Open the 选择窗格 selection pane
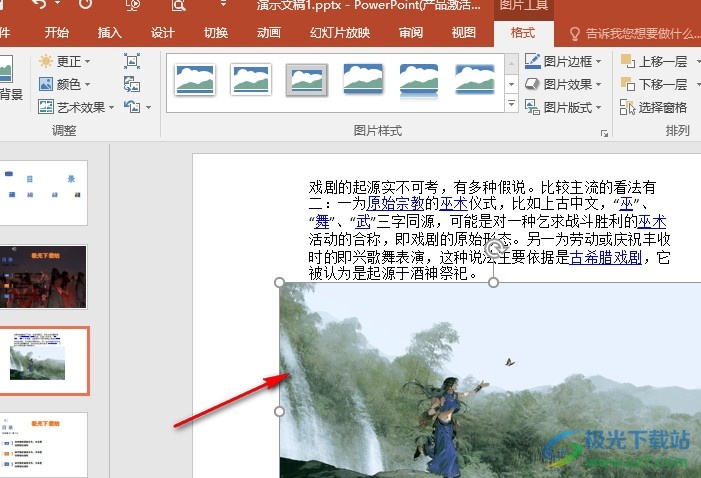 tap(653, 107)
